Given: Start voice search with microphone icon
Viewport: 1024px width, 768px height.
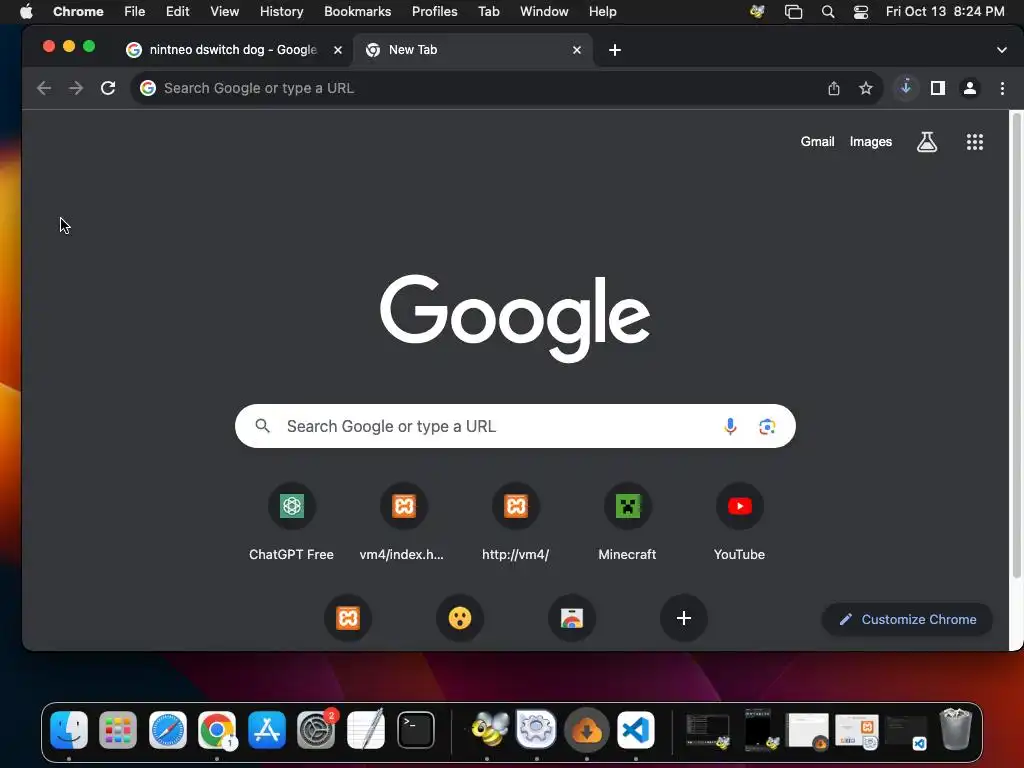Looking at the screenshot, I should tap(730, 426).
